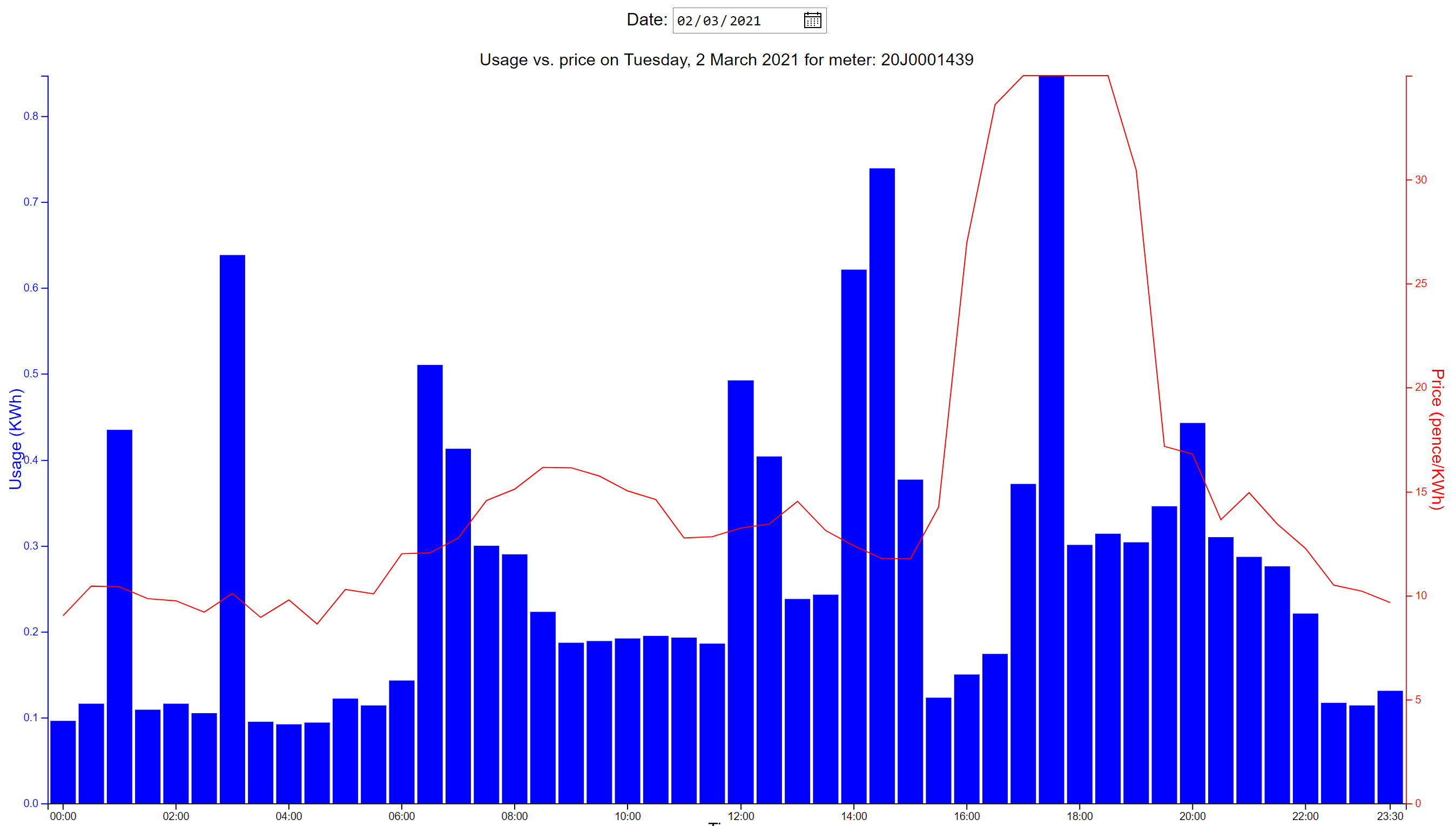The height and width of the screenshot is (826, 1456).
Task: Click the 12:00 time axis label
Action: [x=740, y=816]
